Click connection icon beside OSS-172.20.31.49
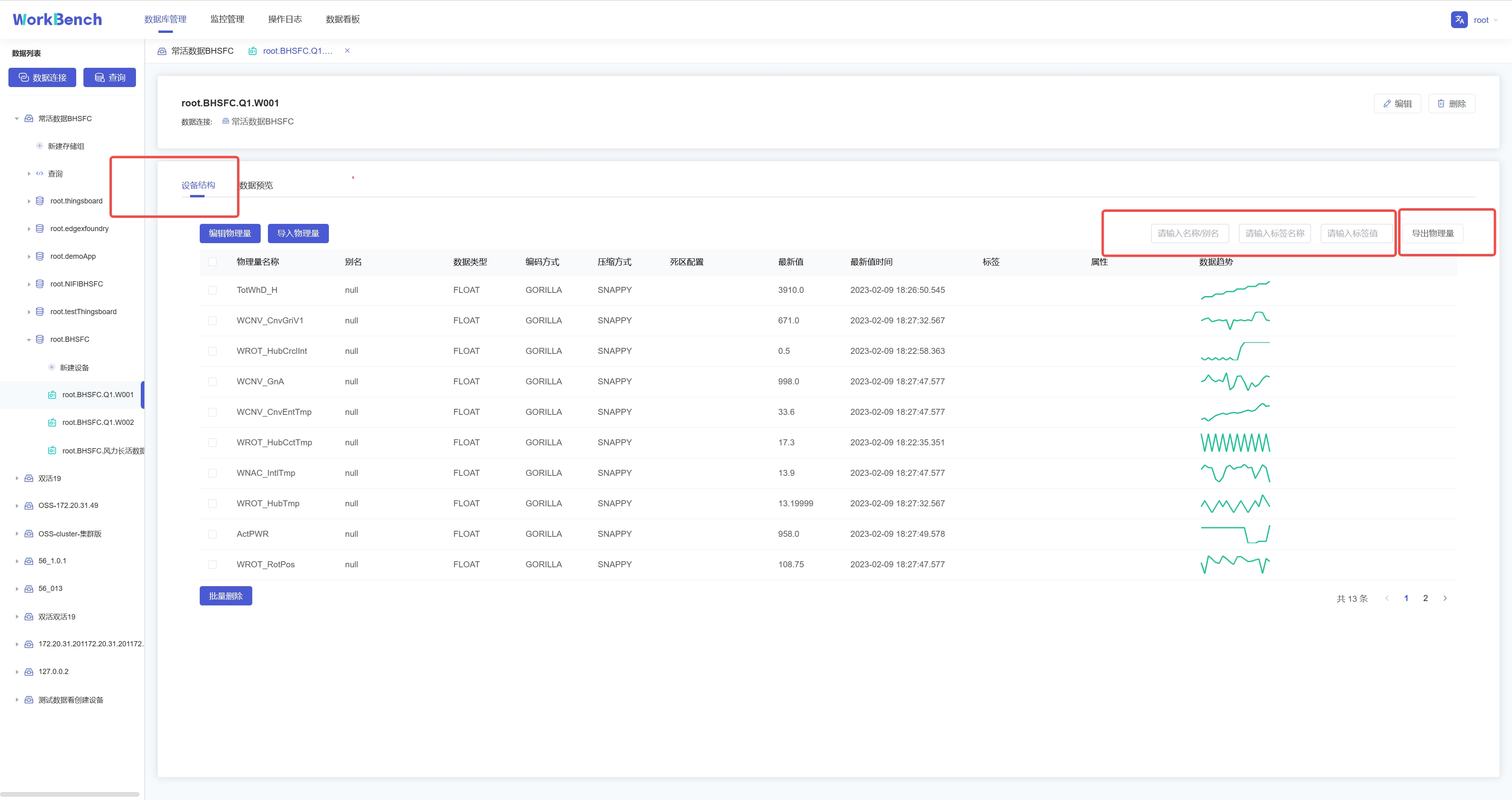Viewport: 1512px width, 800px height. pyautogui.click(x=29, y=506)
